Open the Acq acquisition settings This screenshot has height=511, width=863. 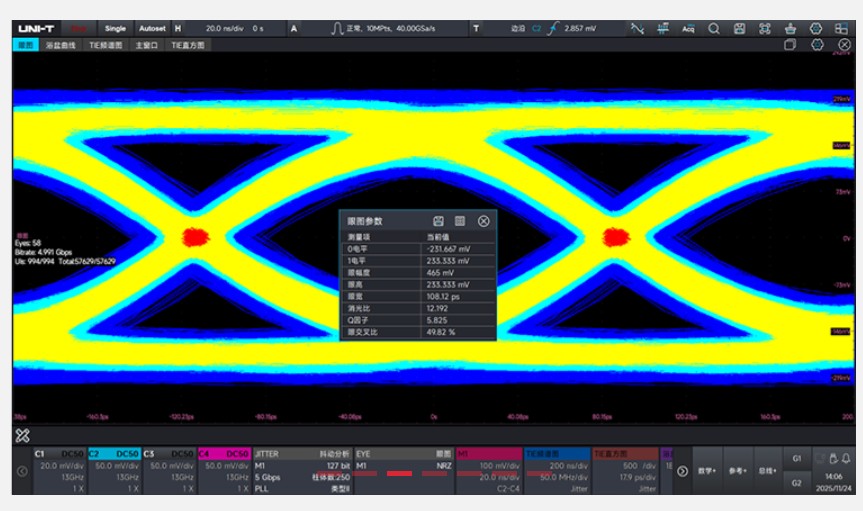tap(688, 29)
